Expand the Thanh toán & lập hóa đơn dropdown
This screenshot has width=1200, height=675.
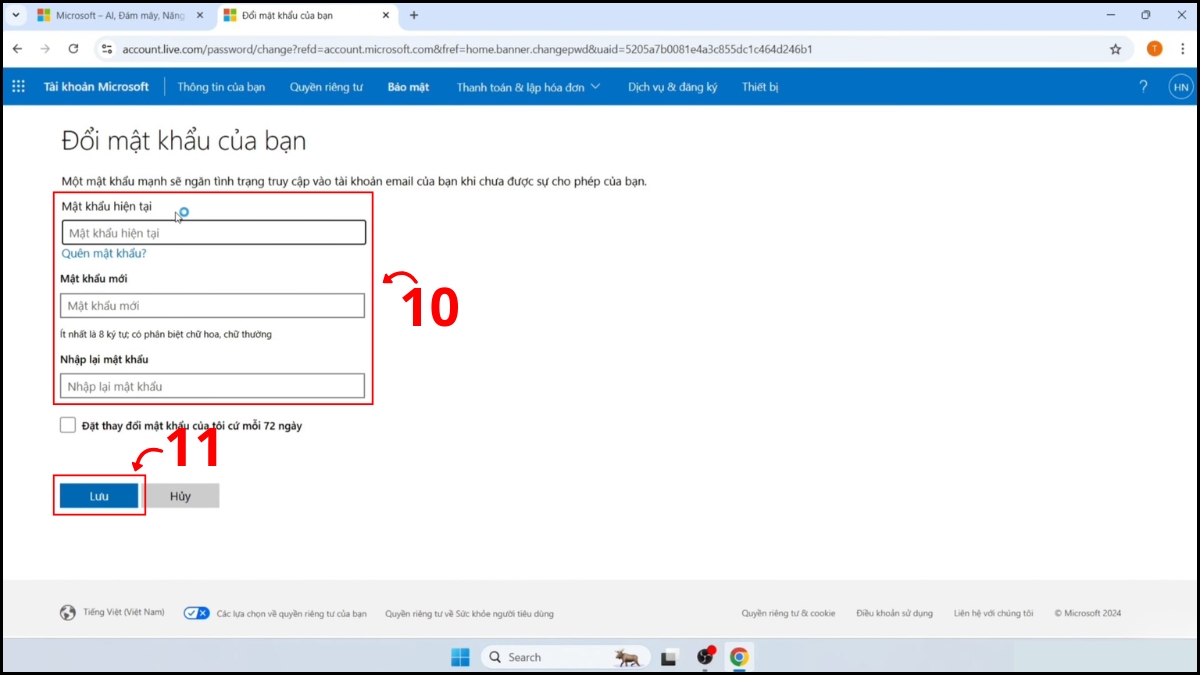528,87
